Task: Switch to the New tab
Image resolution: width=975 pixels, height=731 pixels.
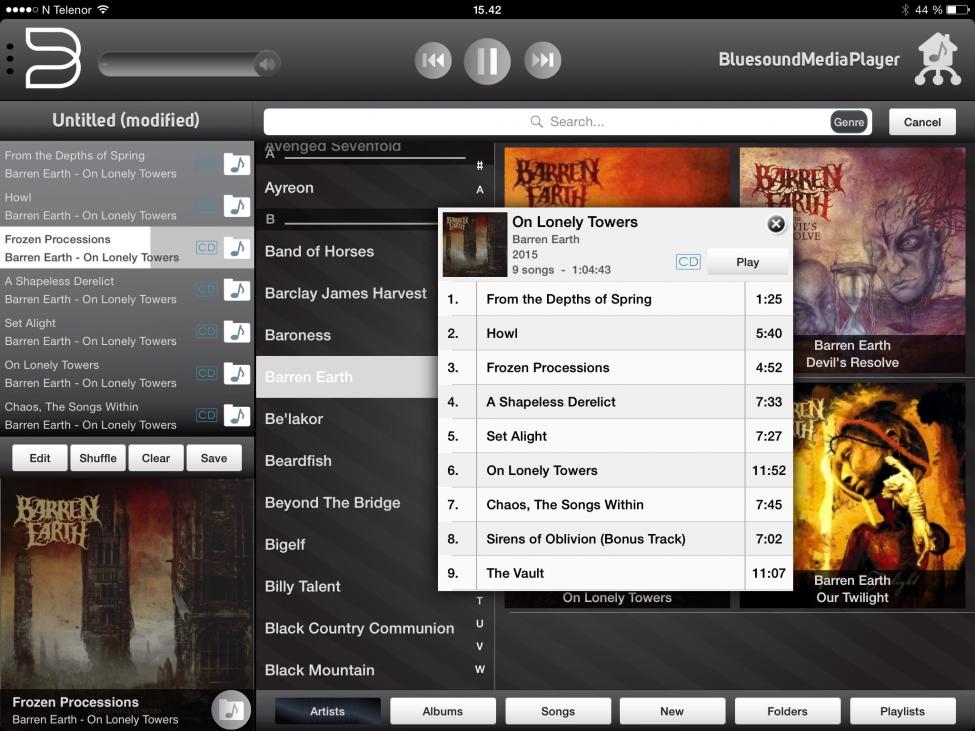Action: point(672,711)
